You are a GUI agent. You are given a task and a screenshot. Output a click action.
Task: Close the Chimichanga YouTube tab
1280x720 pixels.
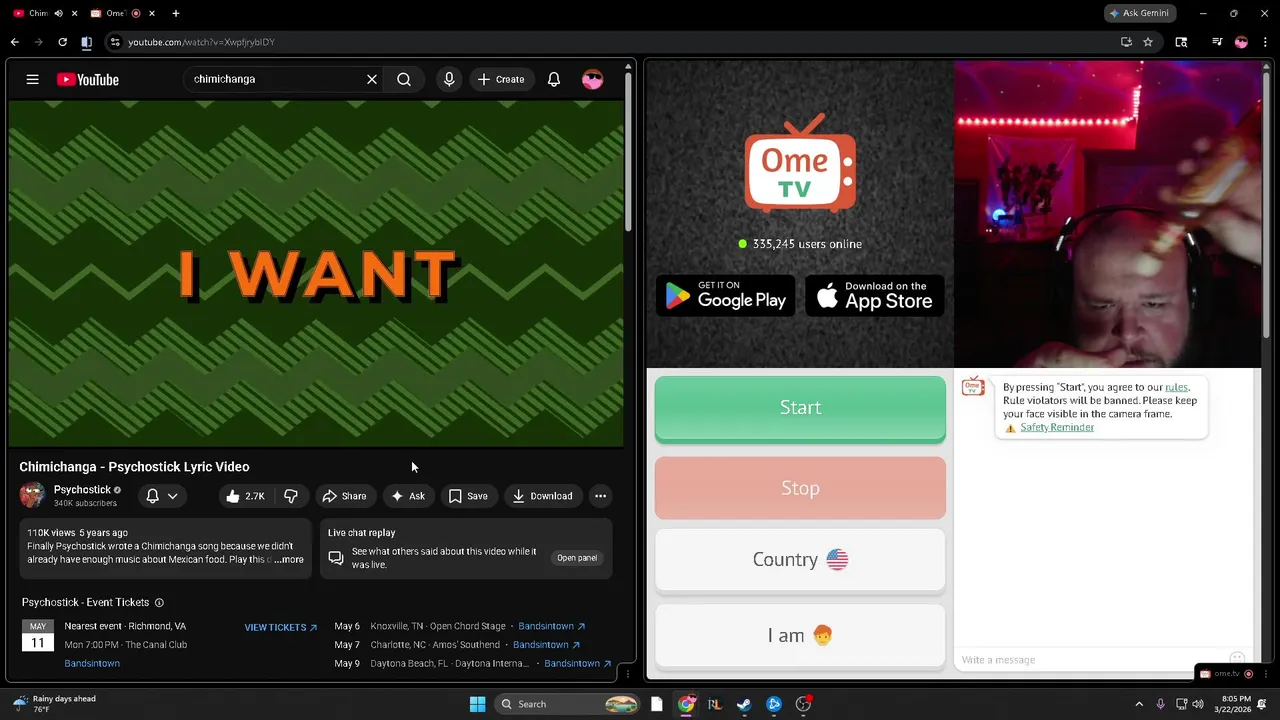[75, 13]
